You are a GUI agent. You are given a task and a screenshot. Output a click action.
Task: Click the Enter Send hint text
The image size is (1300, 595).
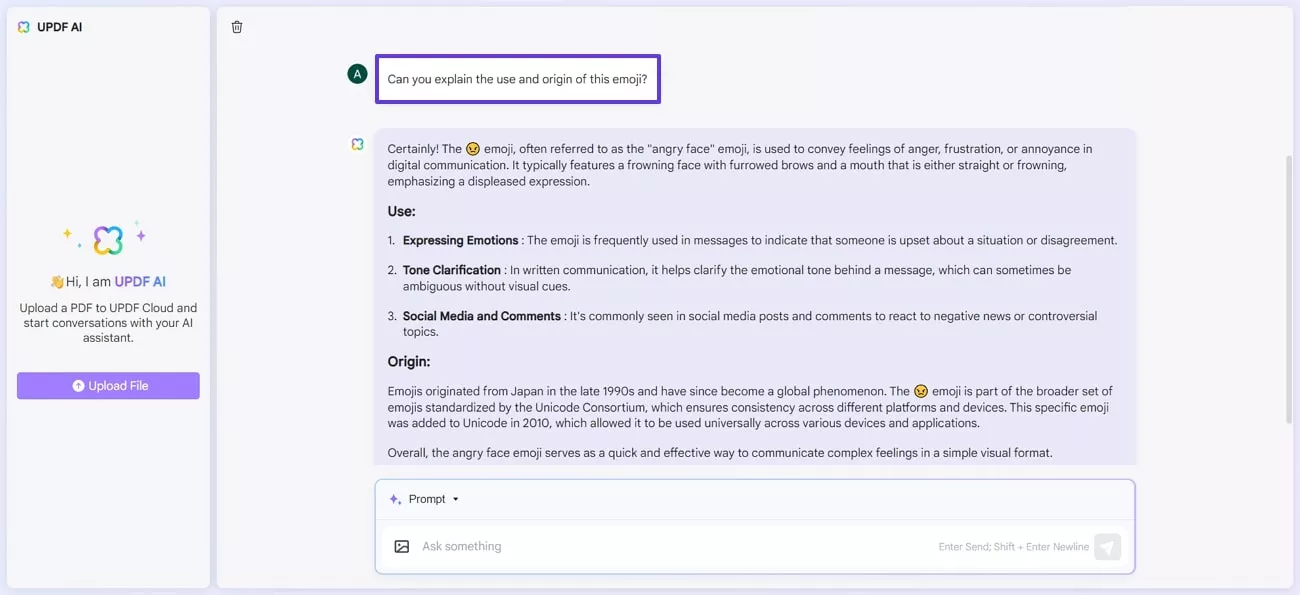[x=1013, y=546]
